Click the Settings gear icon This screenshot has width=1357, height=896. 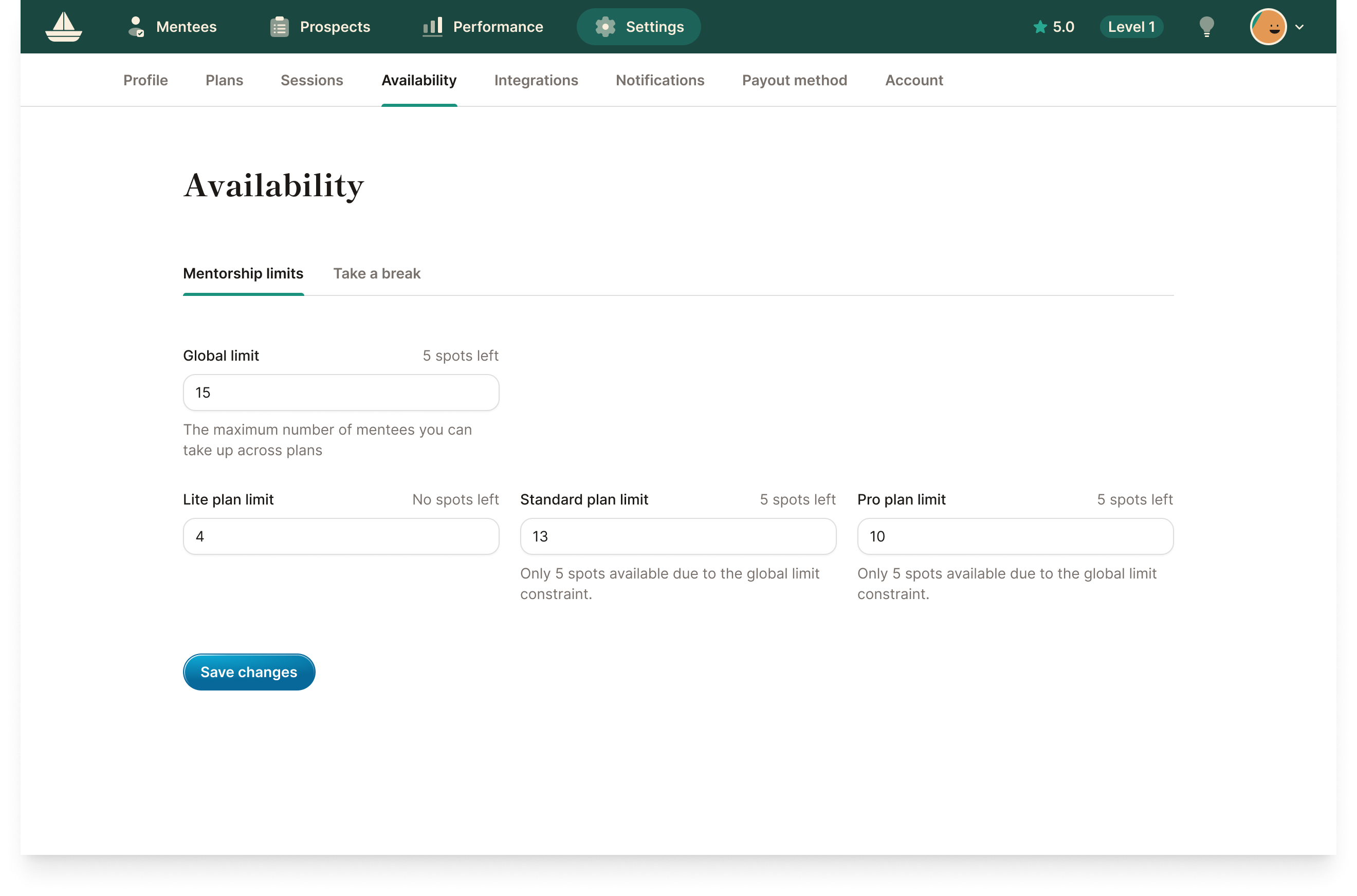click(606, 27)
